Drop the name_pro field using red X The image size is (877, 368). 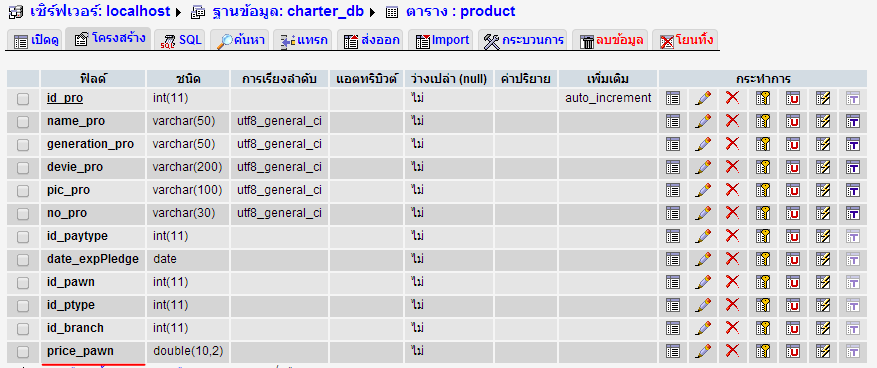[x=732, y=121]
